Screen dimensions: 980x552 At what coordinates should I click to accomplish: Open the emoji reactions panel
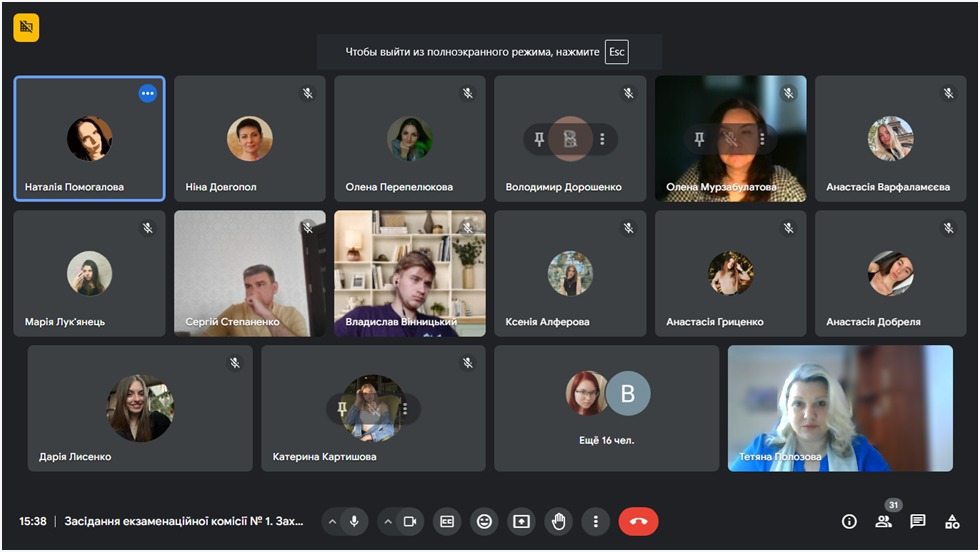coord(485,521)
